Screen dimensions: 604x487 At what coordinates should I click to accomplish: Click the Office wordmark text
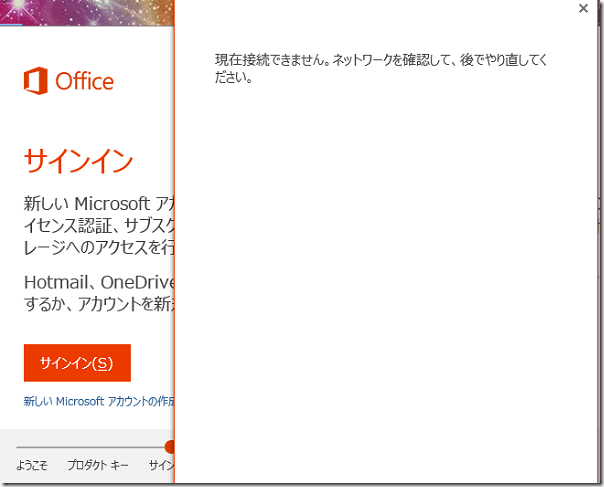pyautogui.click(x=85, y=82)
